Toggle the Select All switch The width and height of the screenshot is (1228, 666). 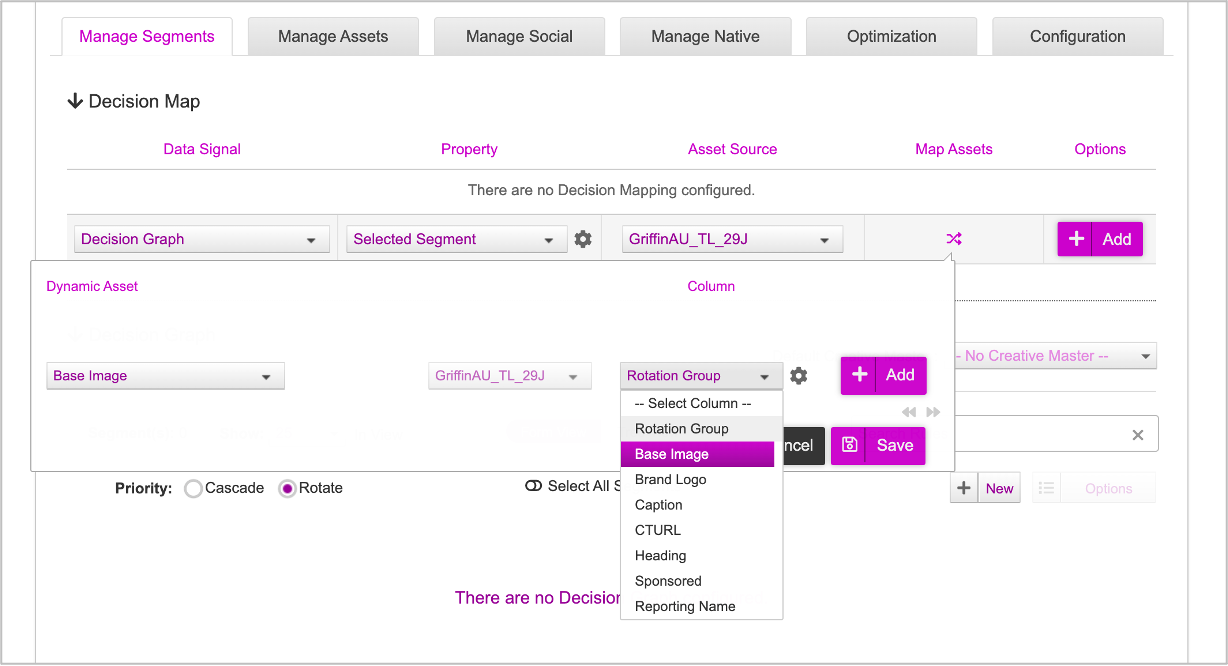(x=533, y=486)
